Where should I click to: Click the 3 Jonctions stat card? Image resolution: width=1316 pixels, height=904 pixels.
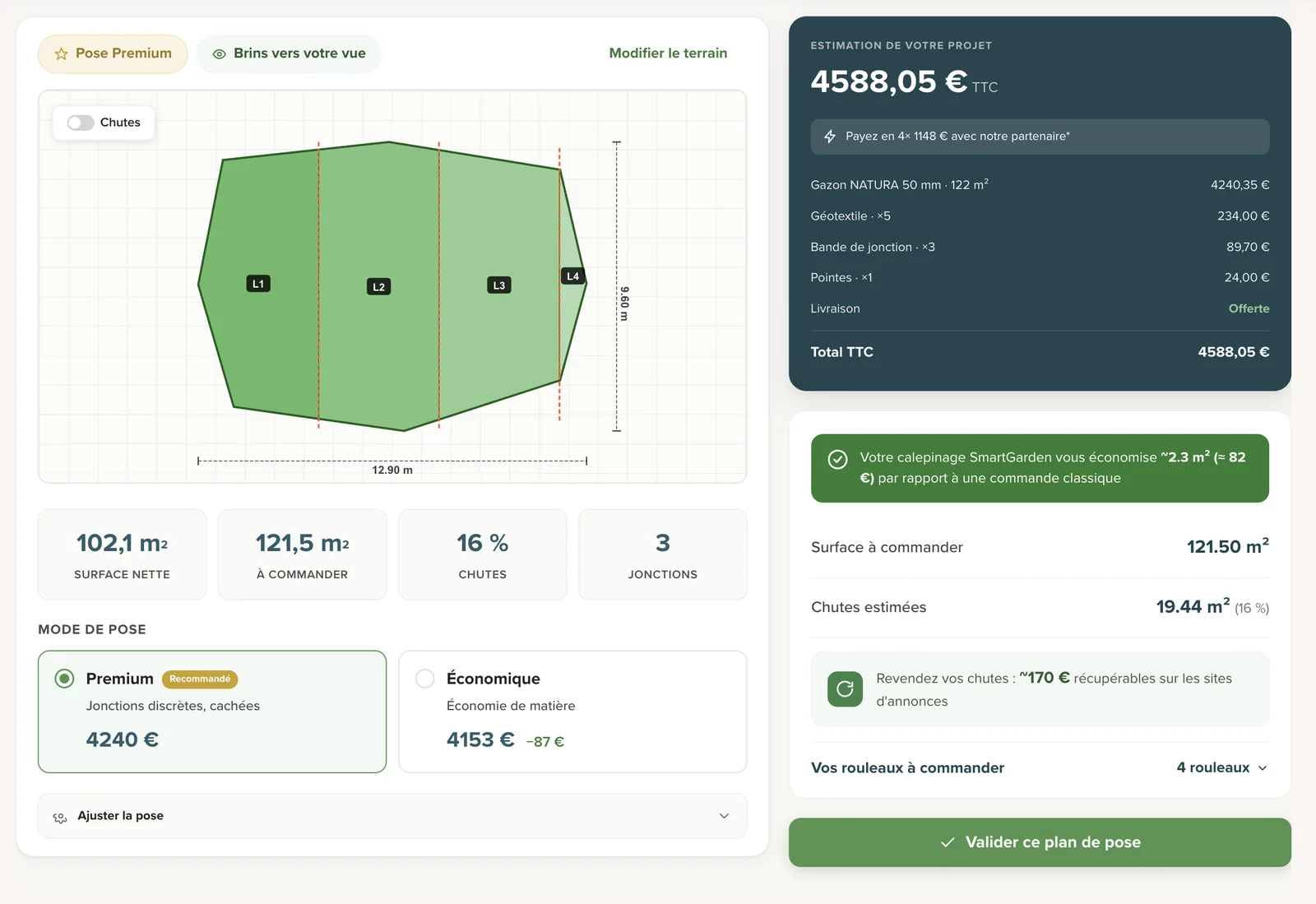663,554
